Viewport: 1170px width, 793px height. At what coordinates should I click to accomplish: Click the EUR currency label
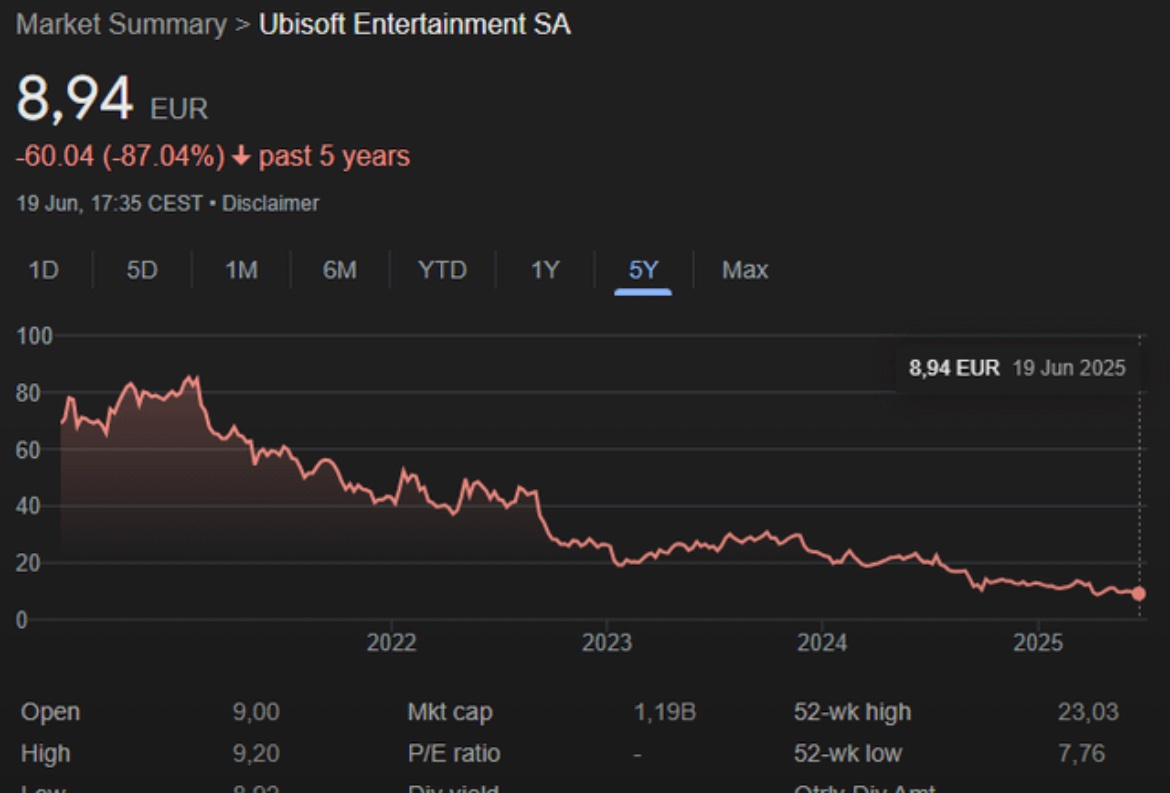pos(179,109)
